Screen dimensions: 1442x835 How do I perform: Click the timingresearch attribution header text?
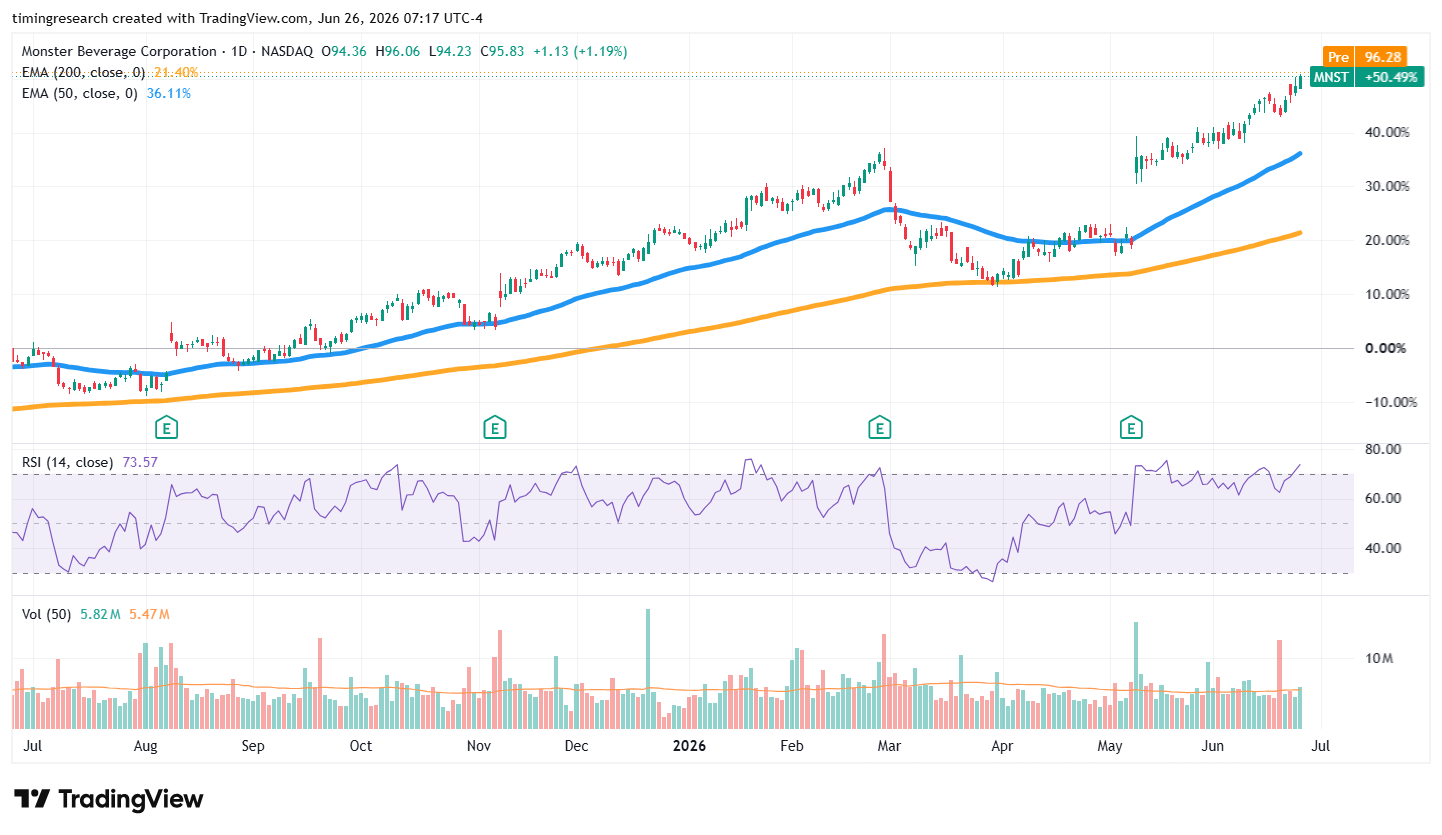click(247, 17)
